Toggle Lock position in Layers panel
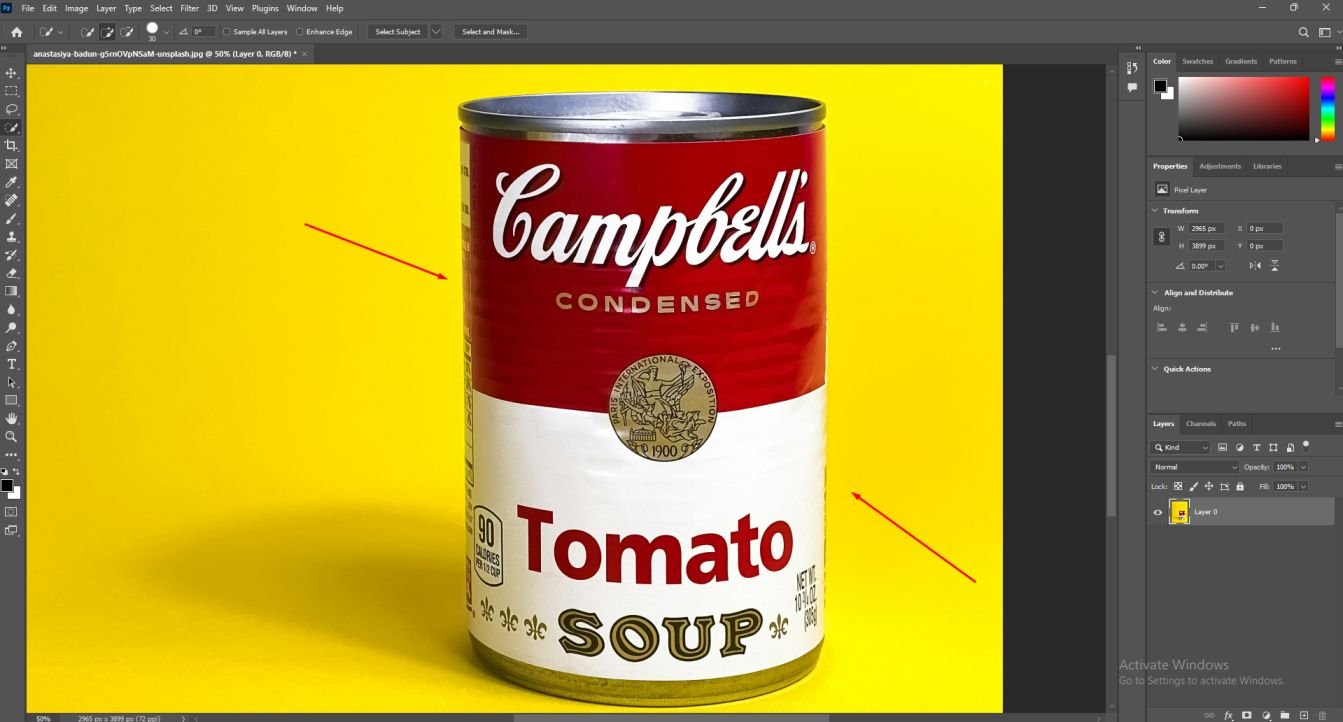 coord(1209,487)
